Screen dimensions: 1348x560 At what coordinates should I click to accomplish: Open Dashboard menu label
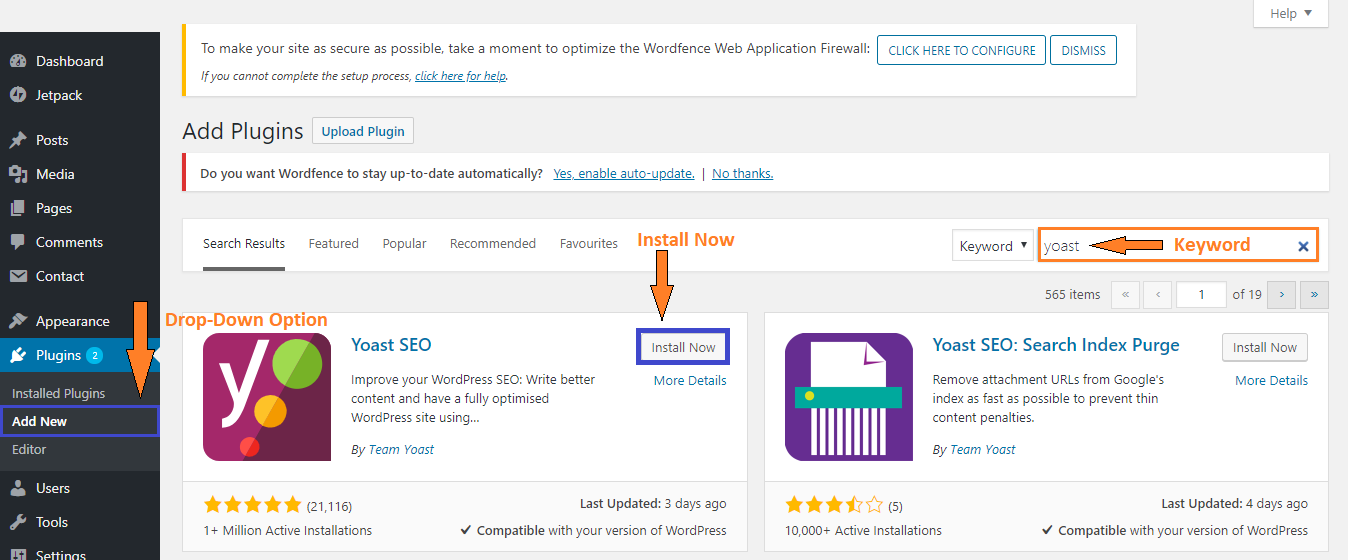pyautogui.click(x=70, y=61)
